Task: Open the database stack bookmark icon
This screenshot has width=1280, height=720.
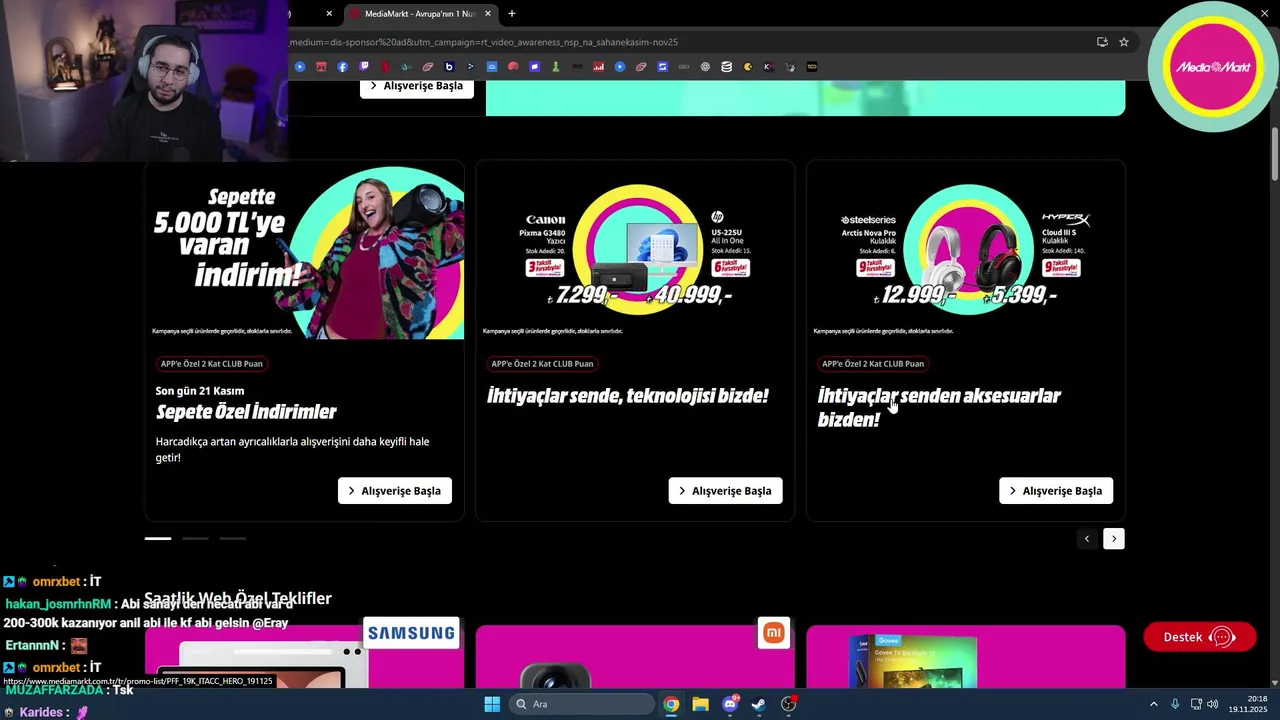Action: pos(726,67)
